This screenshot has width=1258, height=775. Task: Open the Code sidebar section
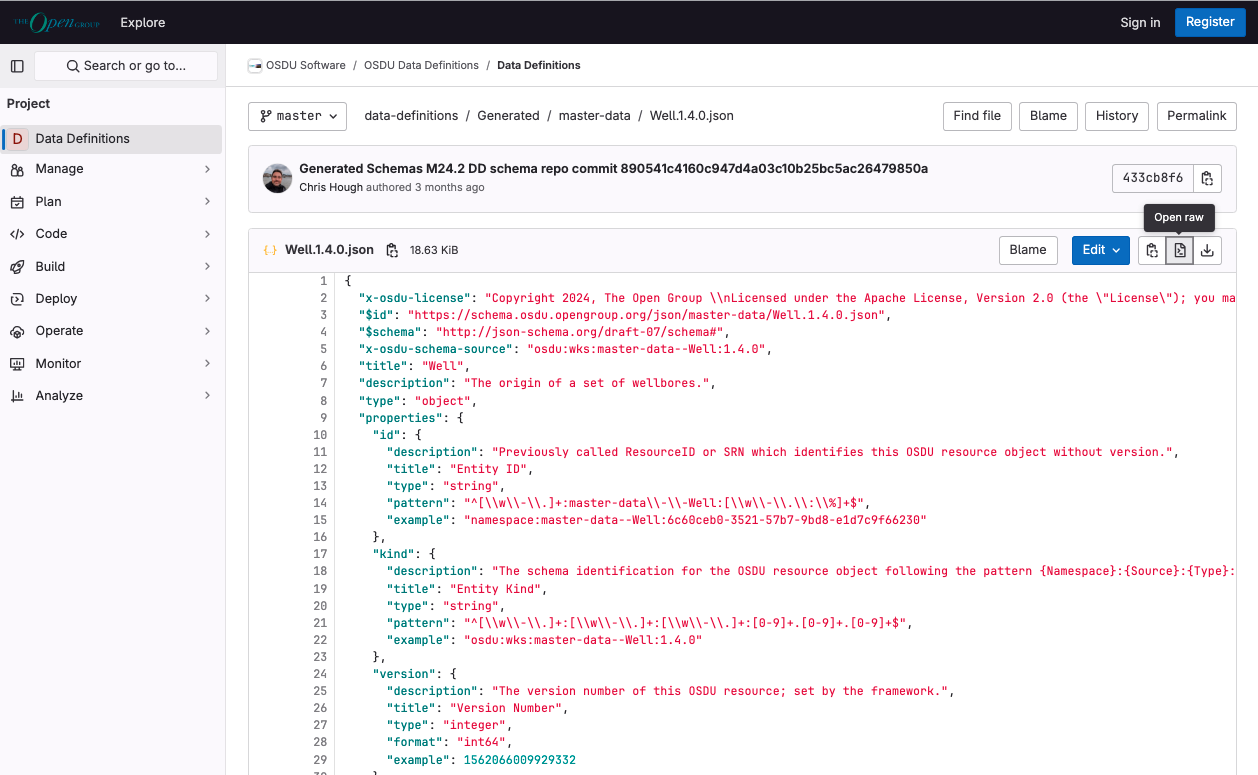[x=111, y=234]
